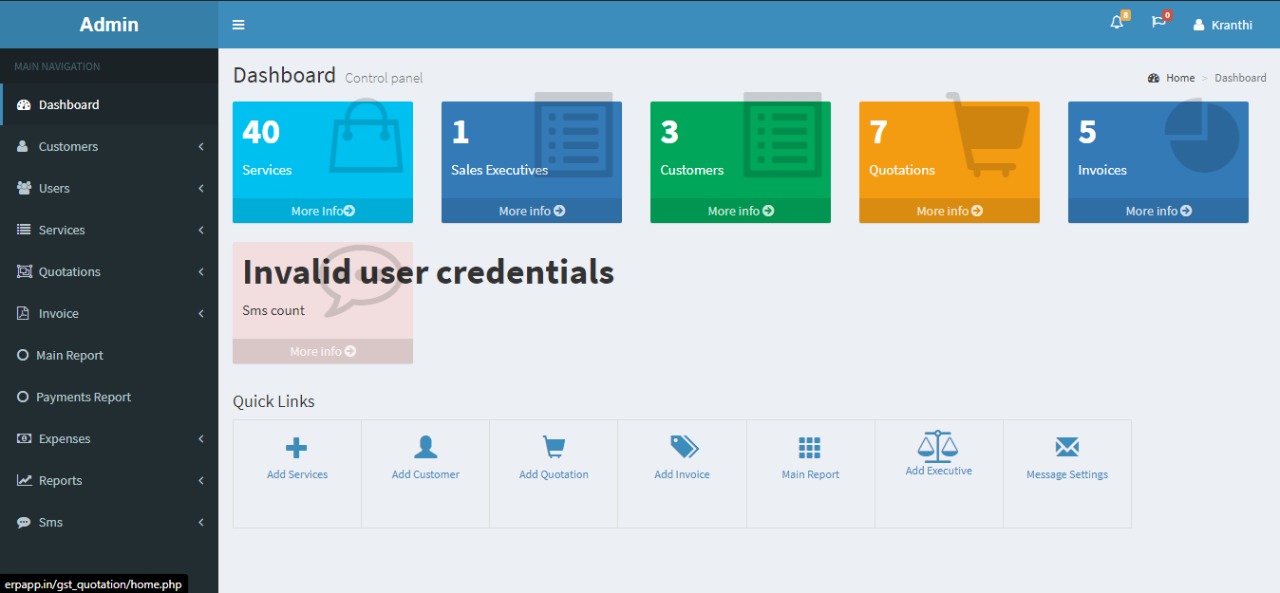This screenshot has height=593, width=1280.
Task: Click the Add Customer person icon
Action: 426,447
